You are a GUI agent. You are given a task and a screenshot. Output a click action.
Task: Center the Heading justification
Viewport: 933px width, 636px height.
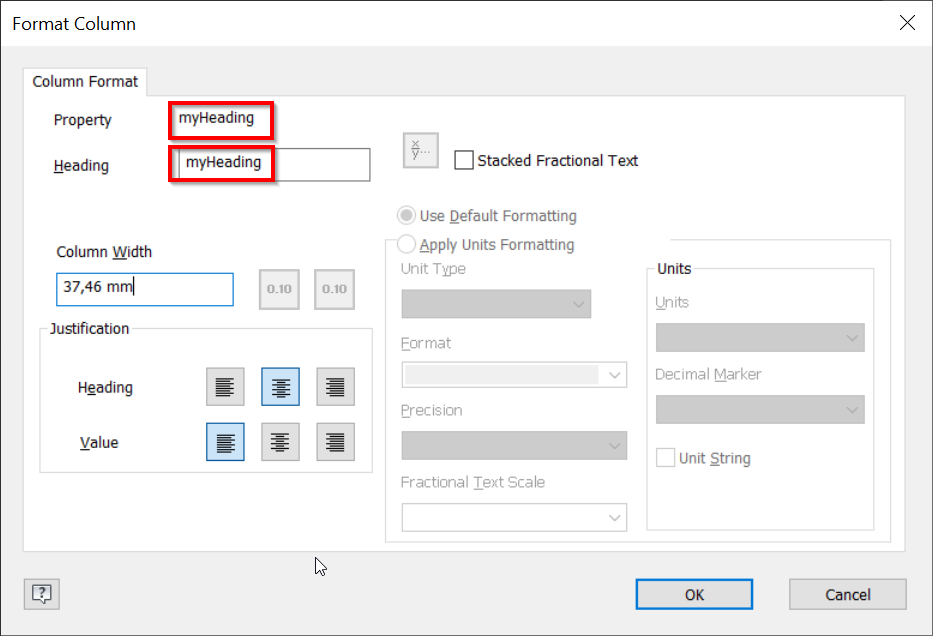(x=280, y=387)
